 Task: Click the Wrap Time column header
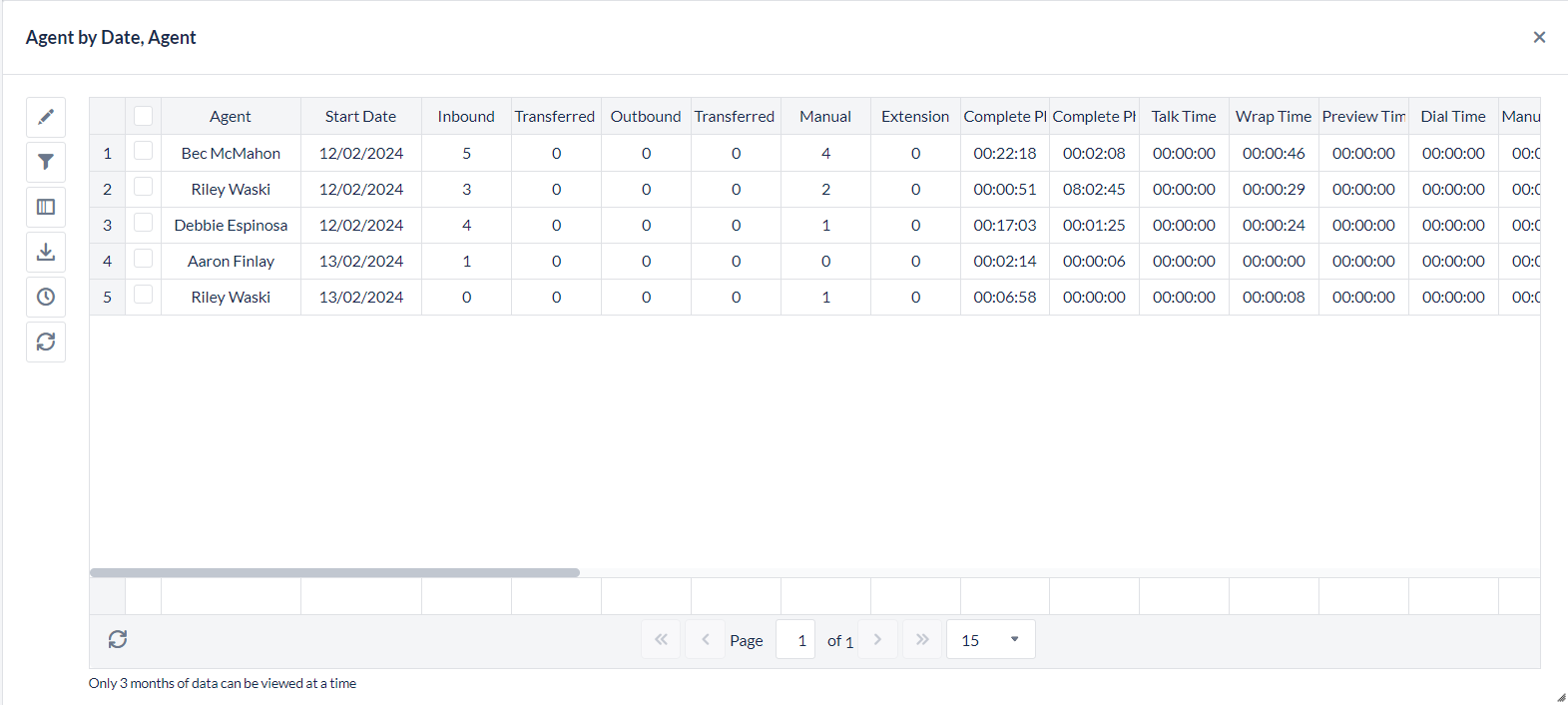click(x=1273, y=117)
